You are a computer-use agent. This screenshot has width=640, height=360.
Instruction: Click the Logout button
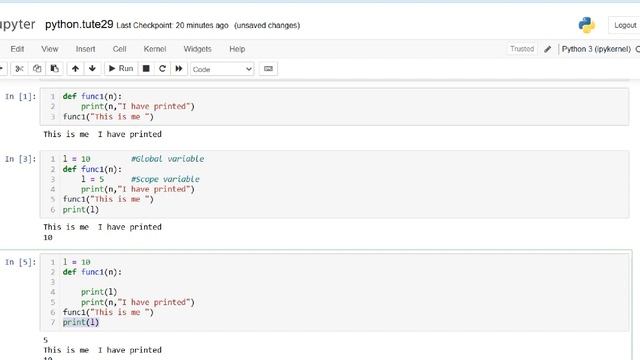pyautogui.click(x=625, y=25)
